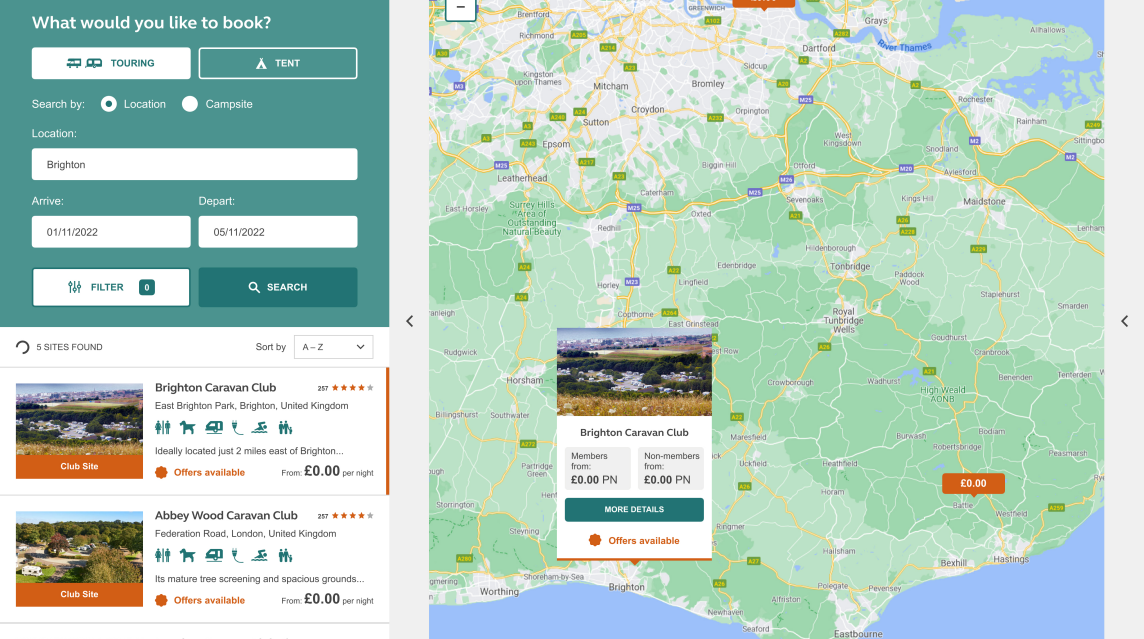Screen dimensions: 1144x639
Task: Click the family icon for Abbey Wood listing
Action: click(285, 555)
